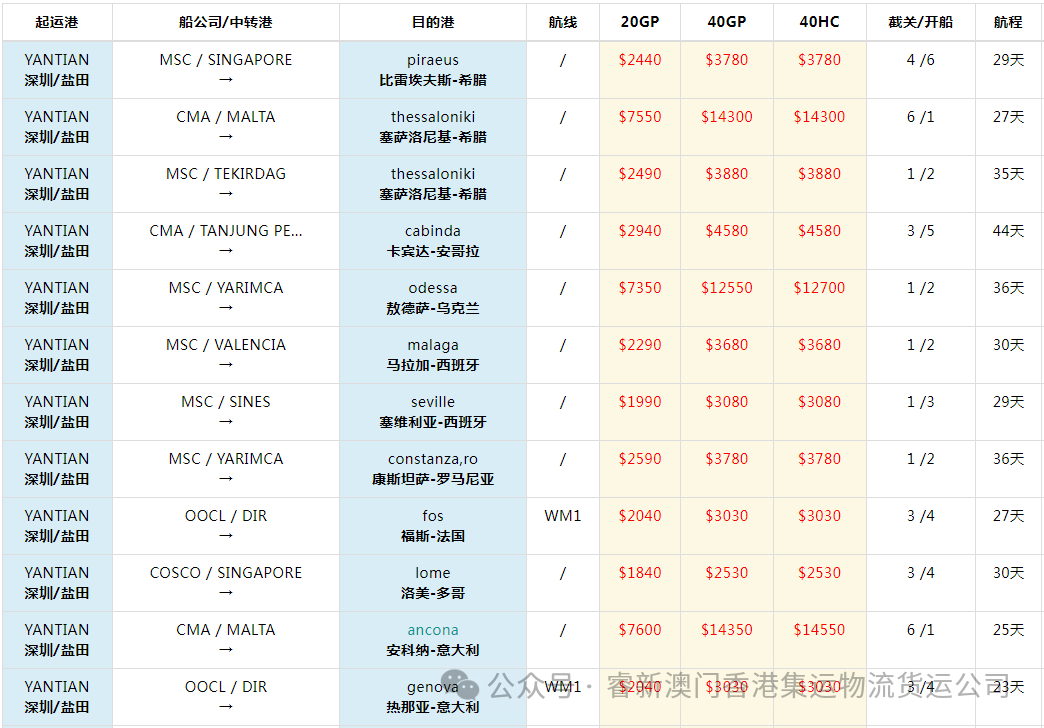Select the 40HC column header

(x=819, y=23)
